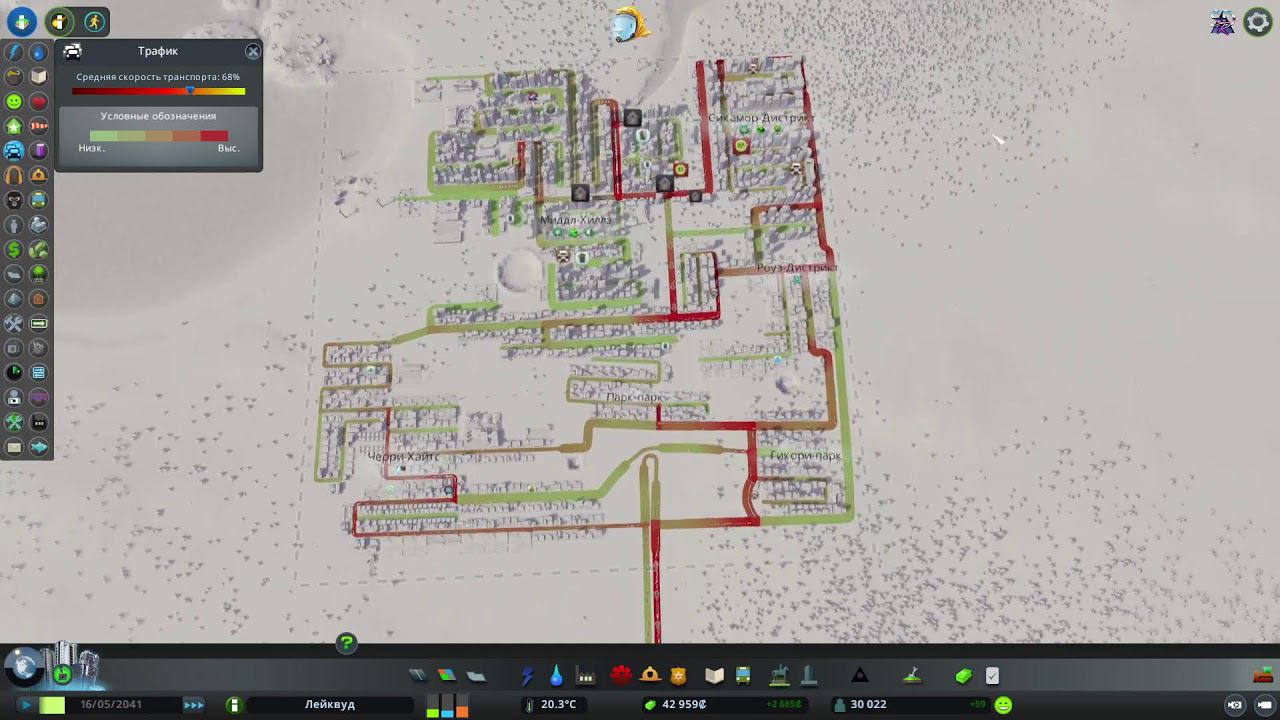This screenshot has width=1280, height=720.
Task: Open the Healthcare build menu red cross
Action: 620,676
